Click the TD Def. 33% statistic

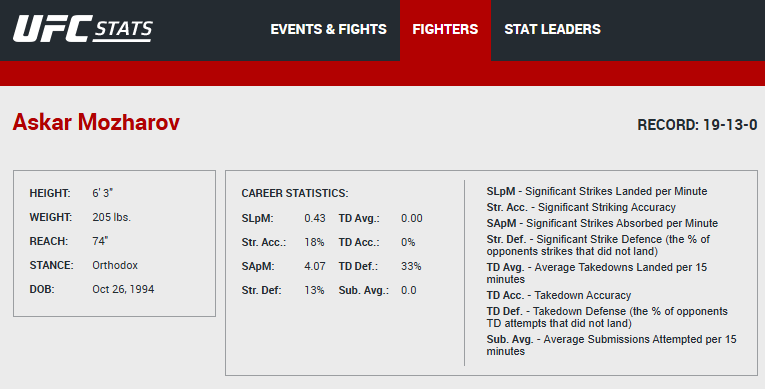coord(411,266)
